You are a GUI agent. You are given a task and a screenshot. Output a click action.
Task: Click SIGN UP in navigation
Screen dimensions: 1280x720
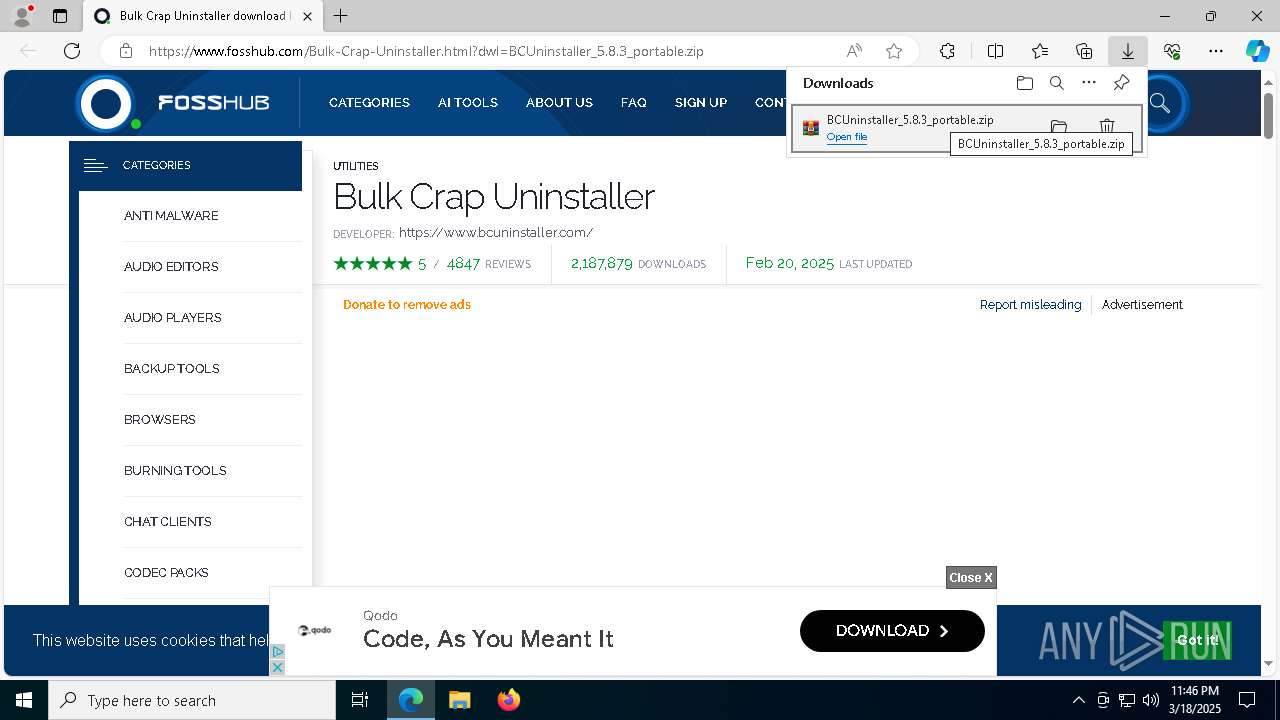pyautogui.click(x=701, y=103)
